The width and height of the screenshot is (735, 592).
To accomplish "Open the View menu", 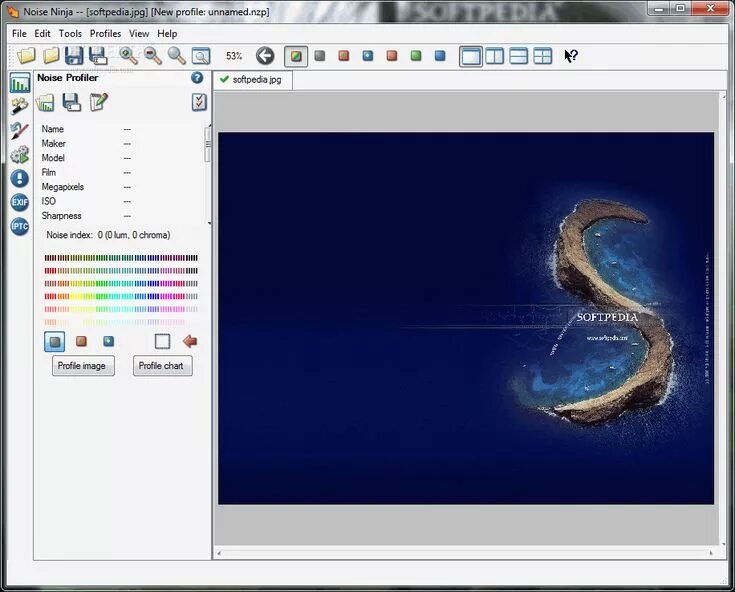I will (139, 34).
